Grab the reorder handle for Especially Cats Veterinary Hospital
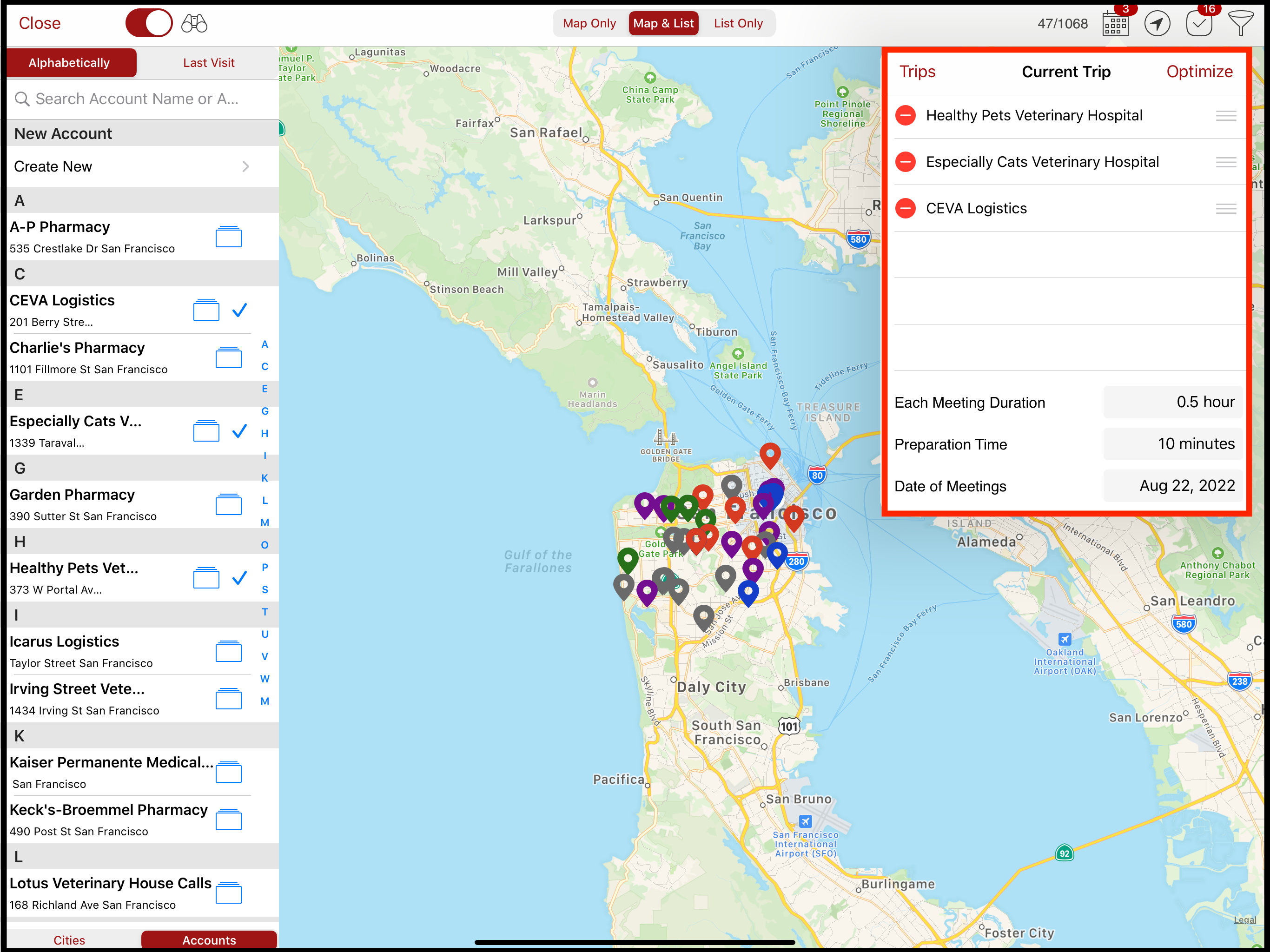This screenshot has height=952, width=1270. 1226,163
